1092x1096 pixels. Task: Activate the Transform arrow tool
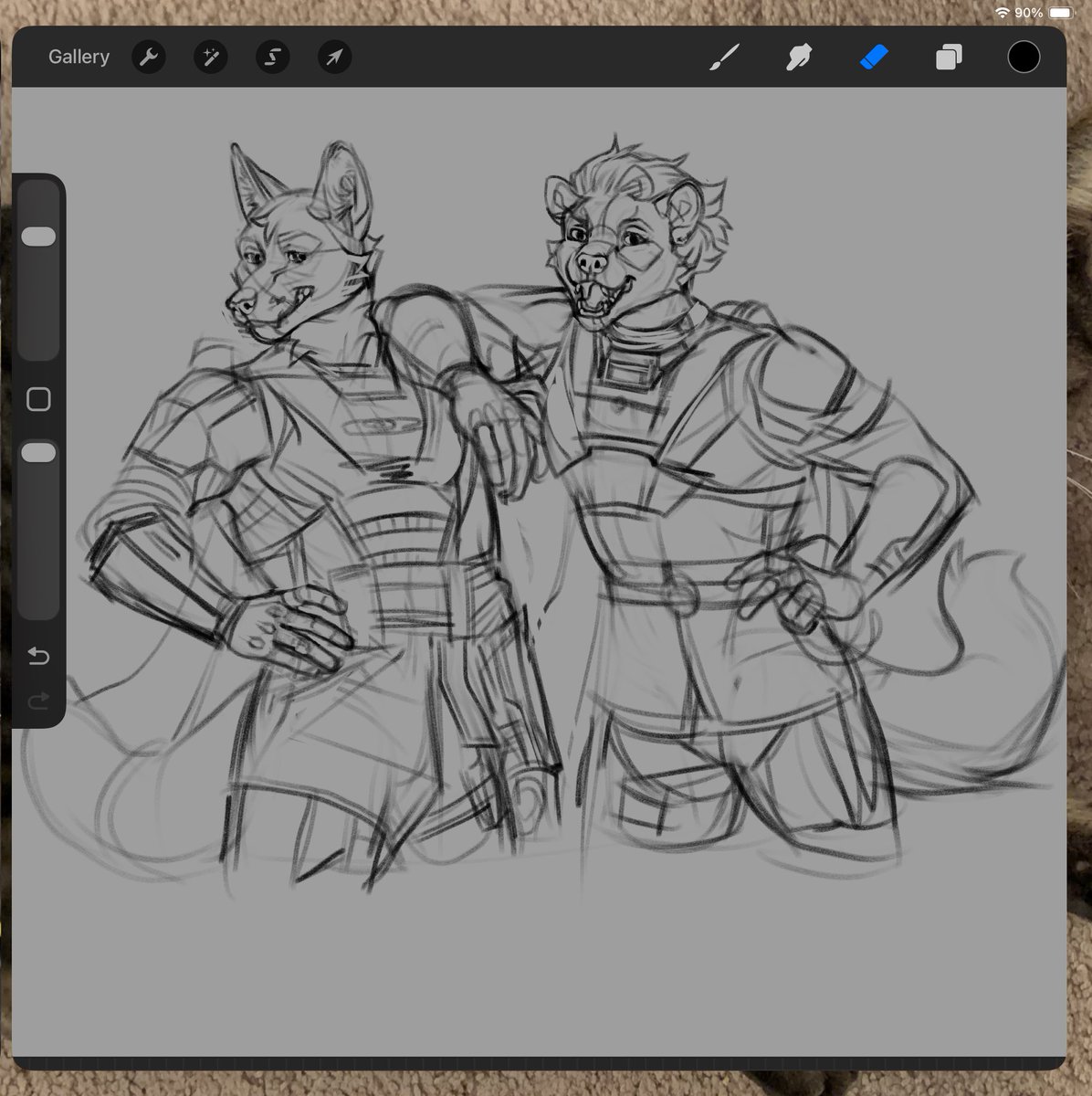(334, 58)
